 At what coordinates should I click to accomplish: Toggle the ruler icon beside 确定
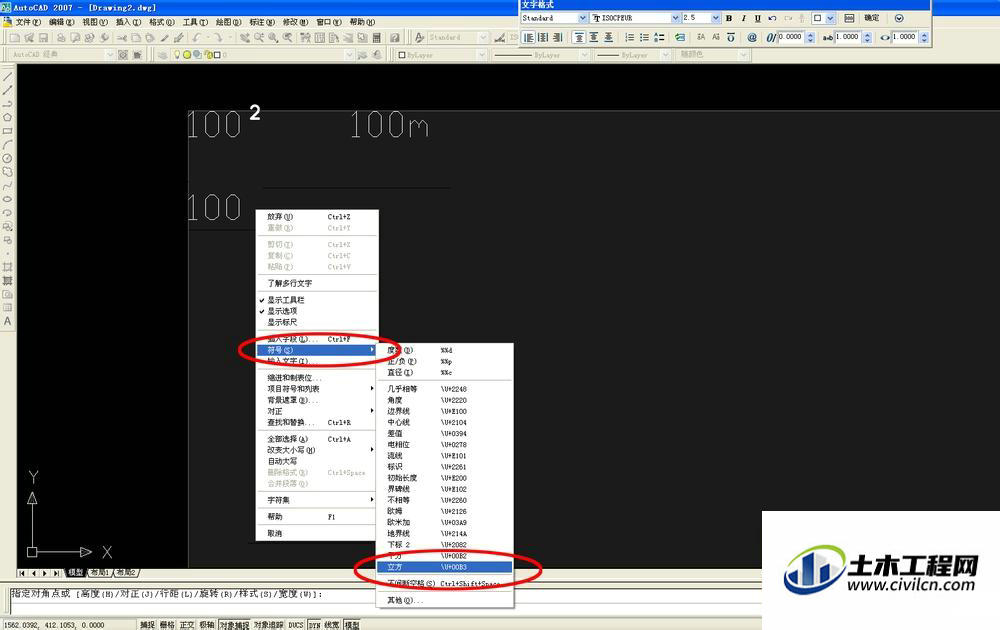(x=849, y=18)
